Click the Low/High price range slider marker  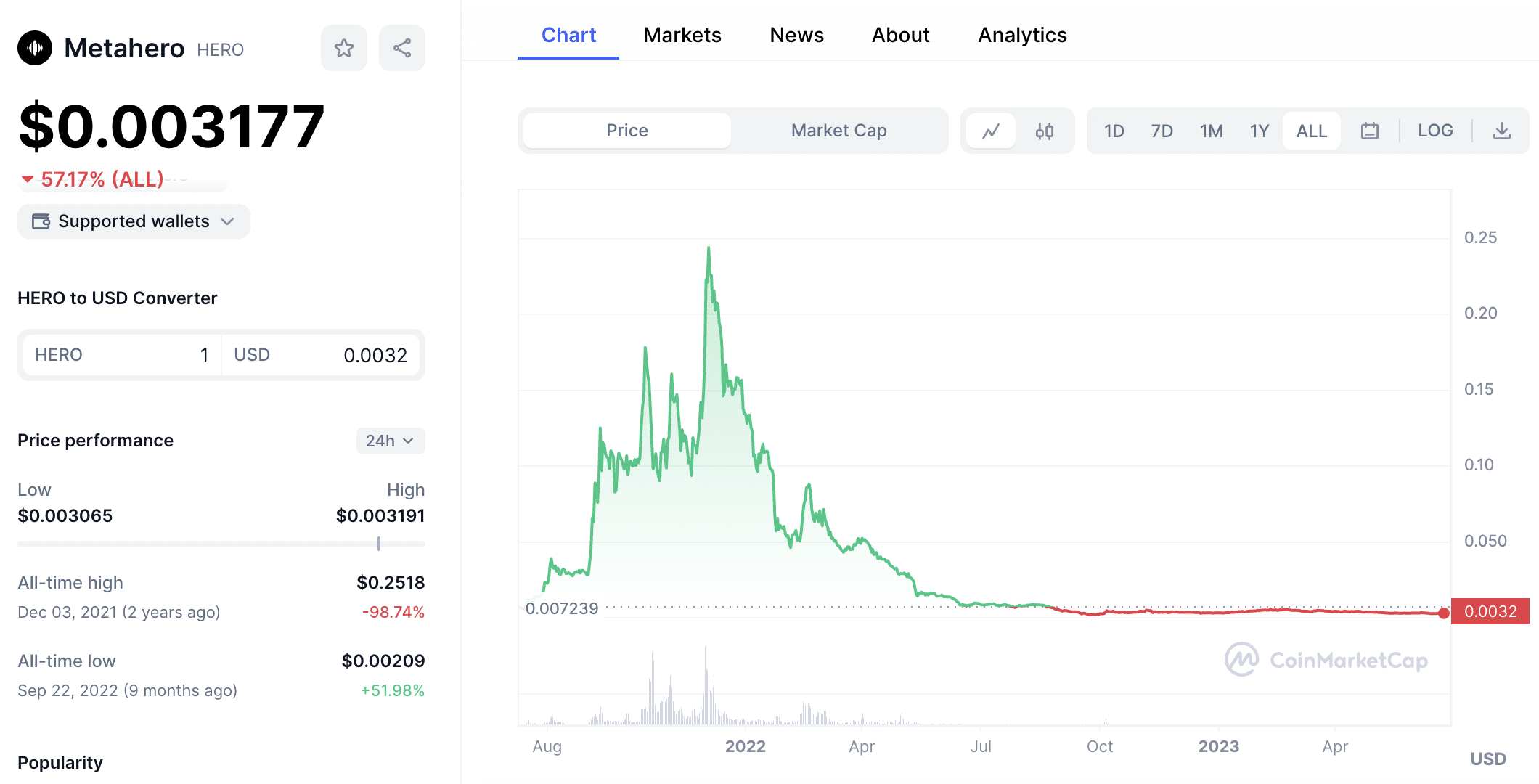379,543
